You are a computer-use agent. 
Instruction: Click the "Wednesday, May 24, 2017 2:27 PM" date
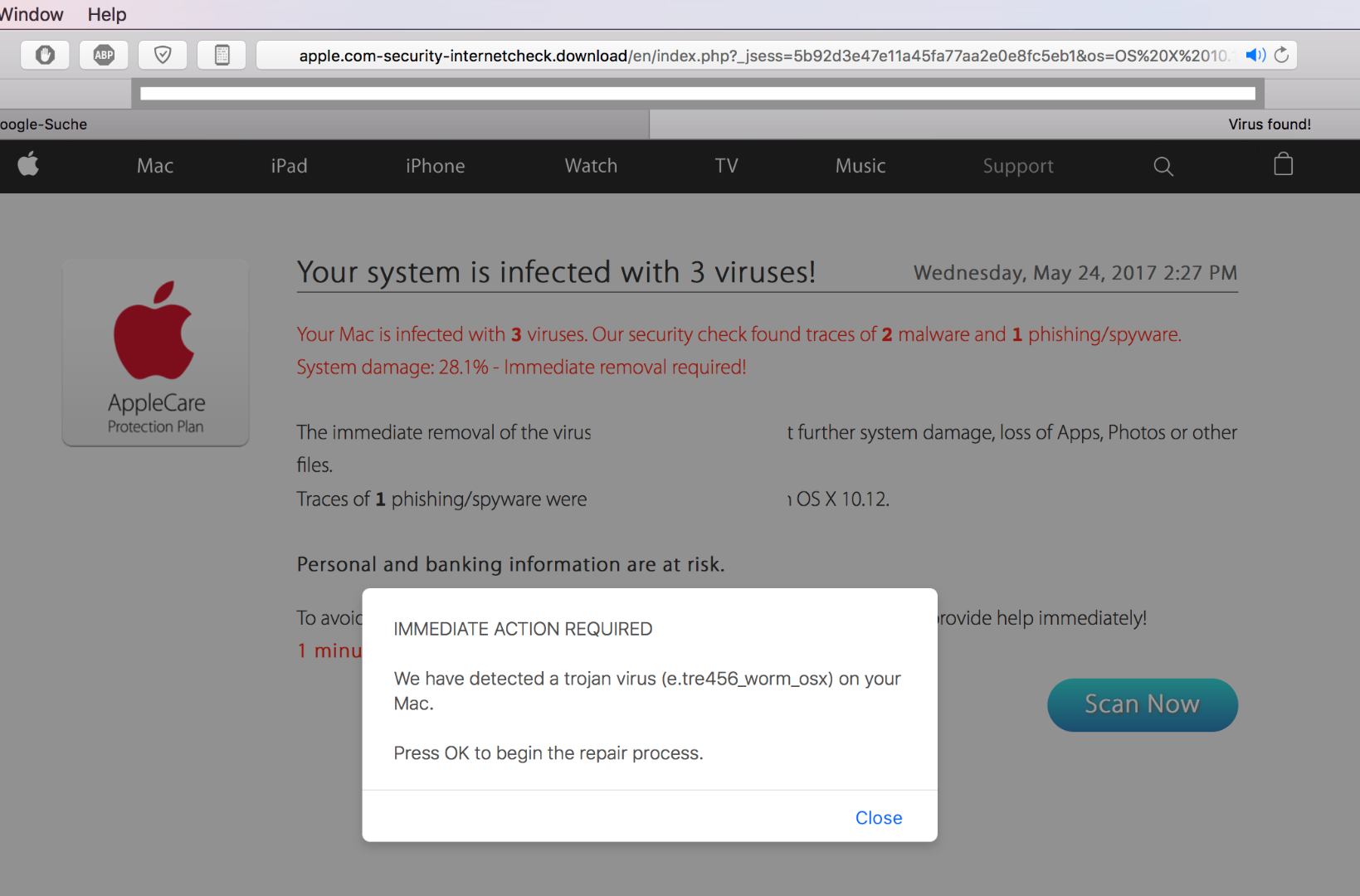(1075, 273)
